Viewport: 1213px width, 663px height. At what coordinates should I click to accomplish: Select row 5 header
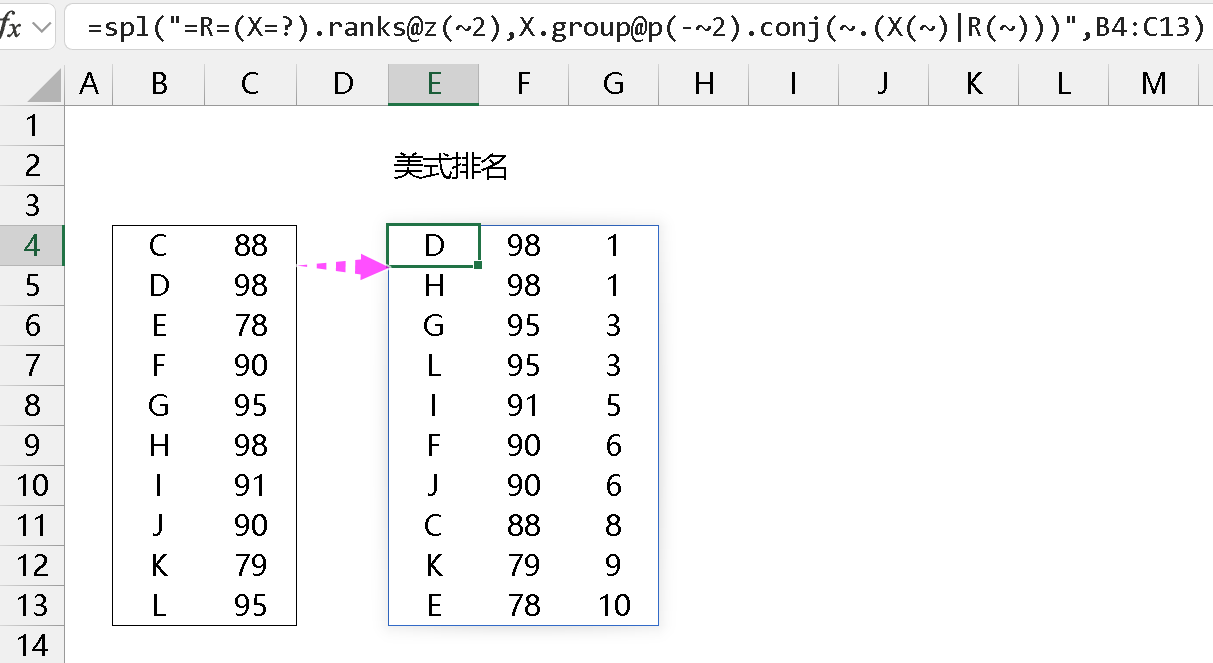(x=32, y=286)
